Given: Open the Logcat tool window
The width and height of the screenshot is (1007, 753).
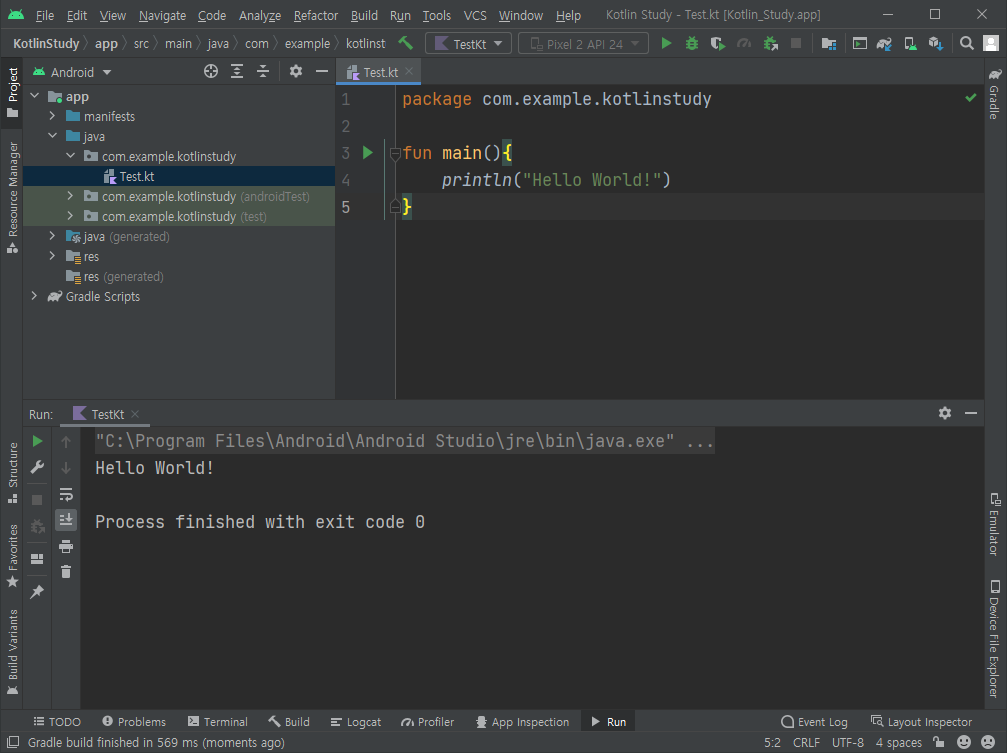Looking at the screenshot, I should [356, 722].
